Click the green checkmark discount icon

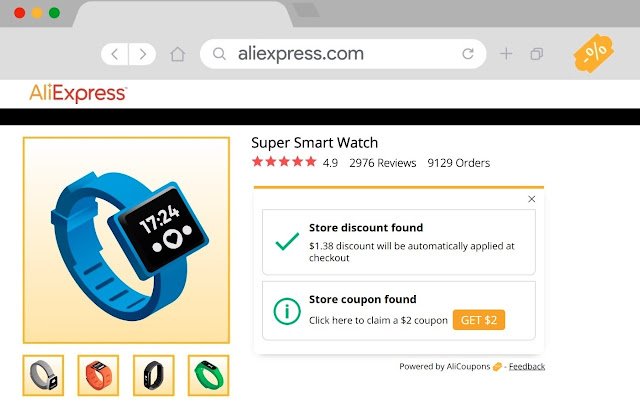287,242
